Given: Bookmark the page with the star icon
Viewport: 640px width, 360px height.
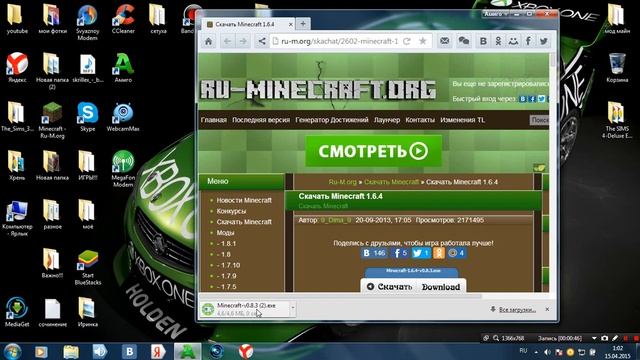Looking at the screenshot, I should (423, 41).
